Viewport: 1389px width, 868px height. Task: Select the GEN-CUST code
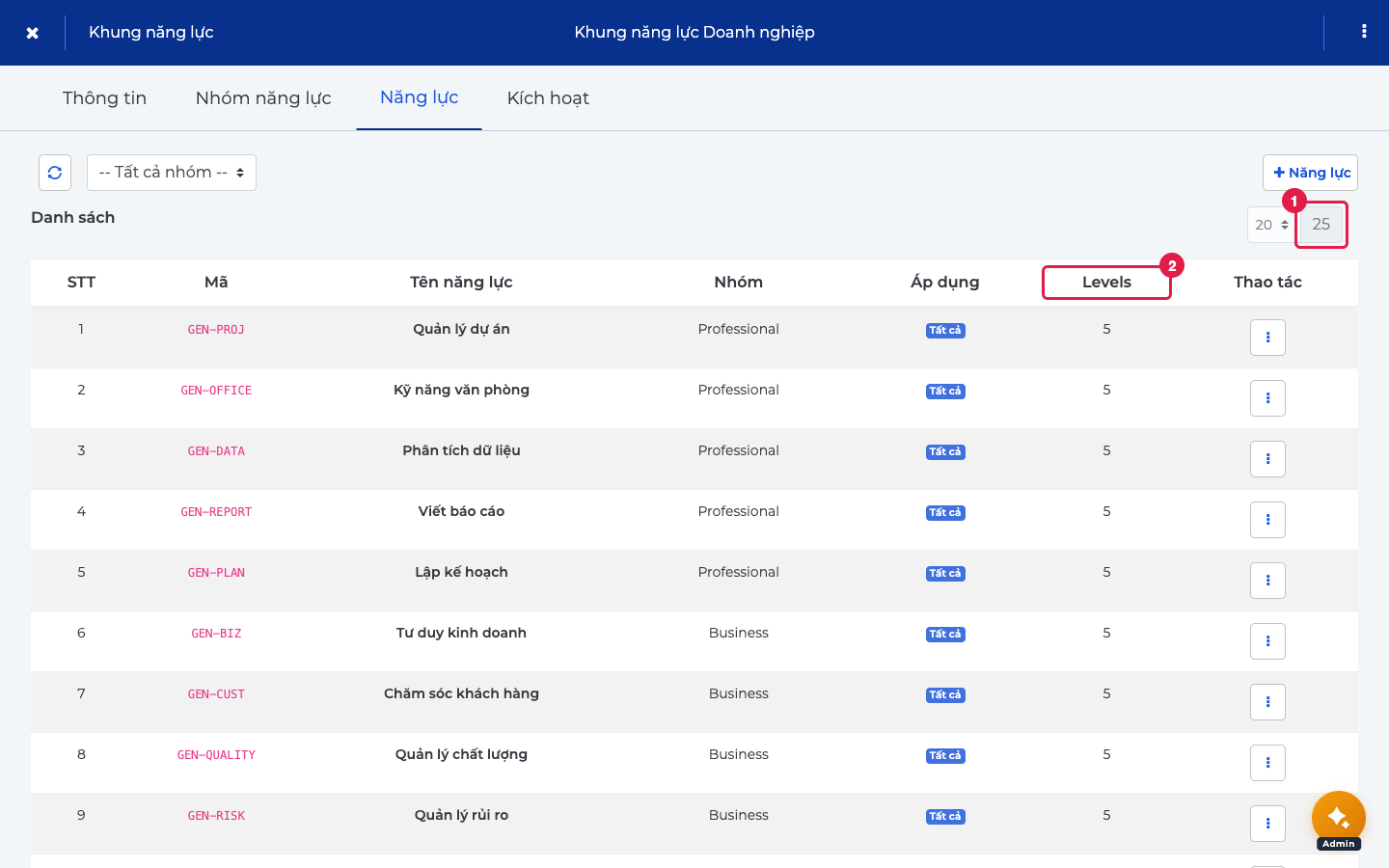[x=216, y=694]
